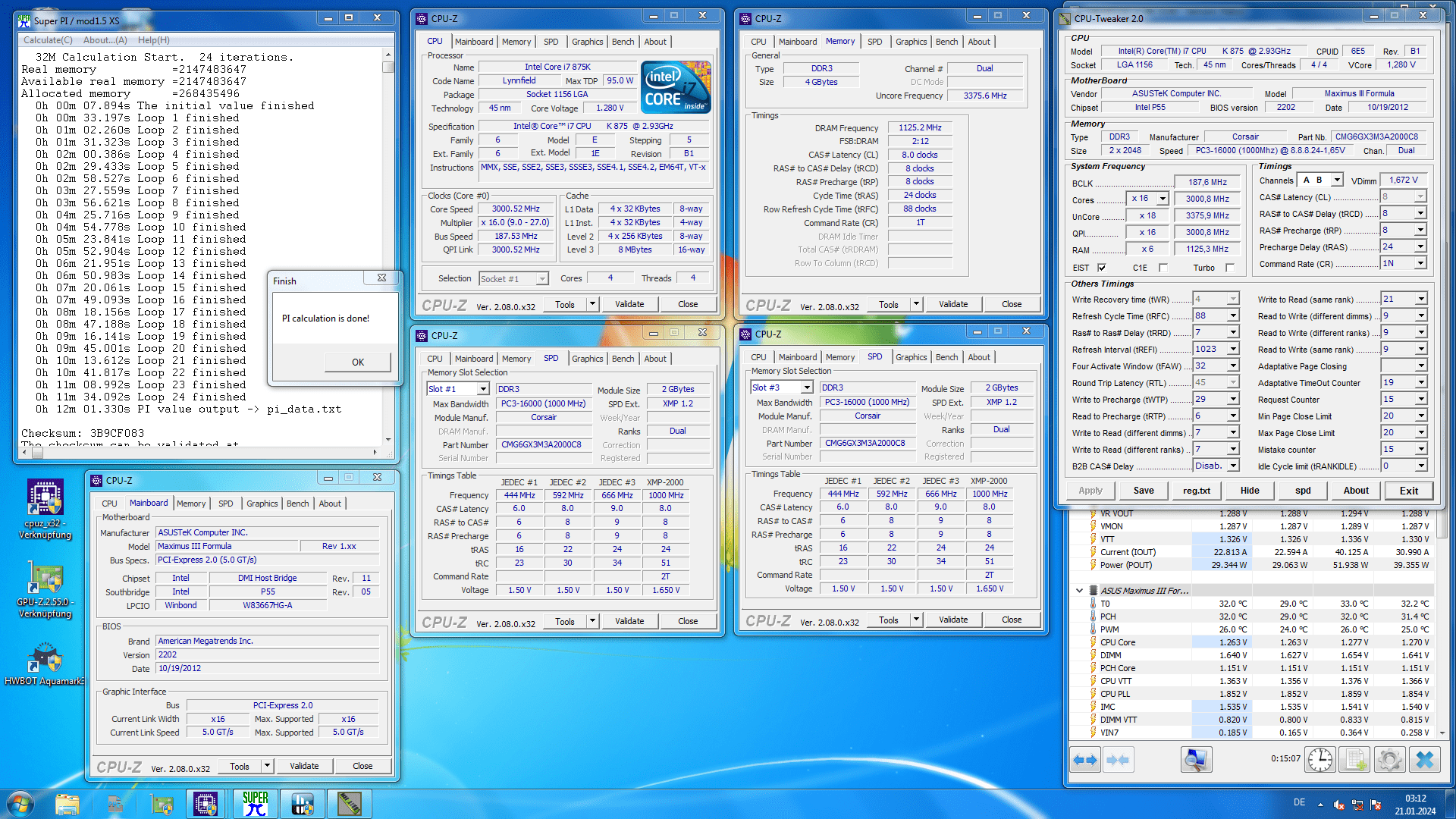Click Exit button in CPU-Tweaker
Viewport: 1456px width, 819px height.
1409,491
